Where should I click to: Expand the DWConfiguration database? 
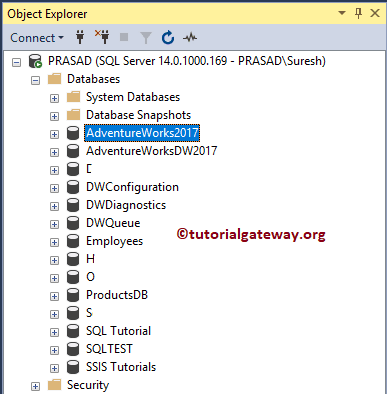pyautogui.click(x=54, y=188)
